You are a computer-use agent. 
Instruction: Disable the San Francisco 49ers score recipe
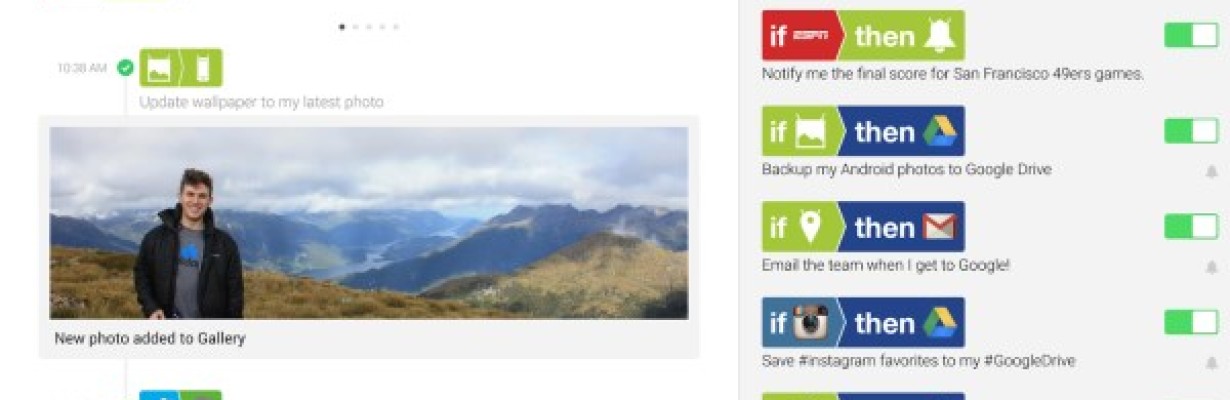pyautogui.click(x=1191, y=36)
